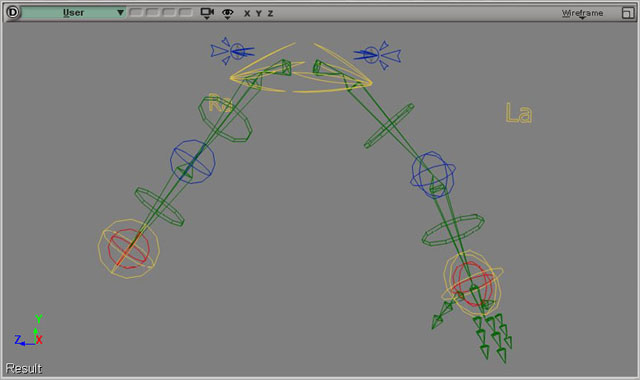Screen dimensions: 640x380
Task: Click the XYZ axis orientation gizmo
Action: [x=29, y=330]
